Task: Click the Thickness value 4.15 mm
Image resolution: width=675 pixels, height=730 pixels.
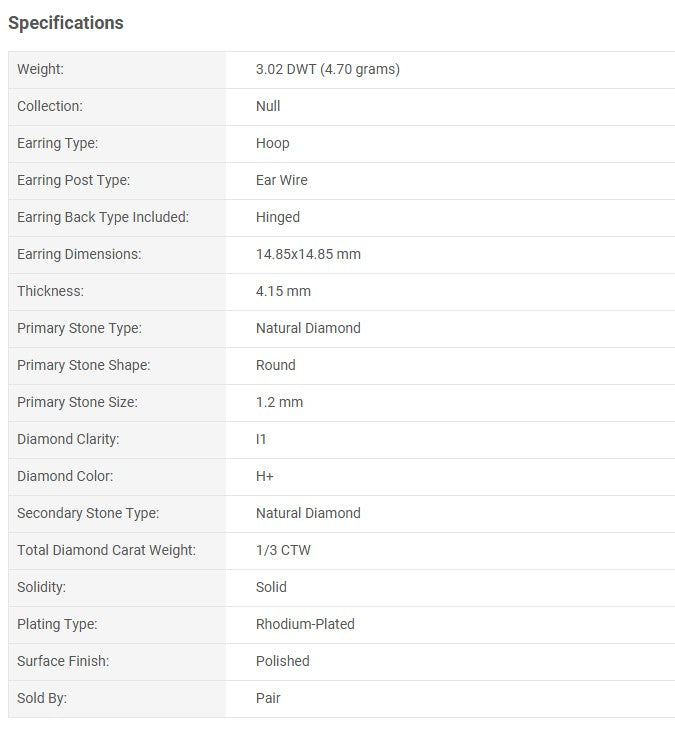Action: [x=283, y=291]
